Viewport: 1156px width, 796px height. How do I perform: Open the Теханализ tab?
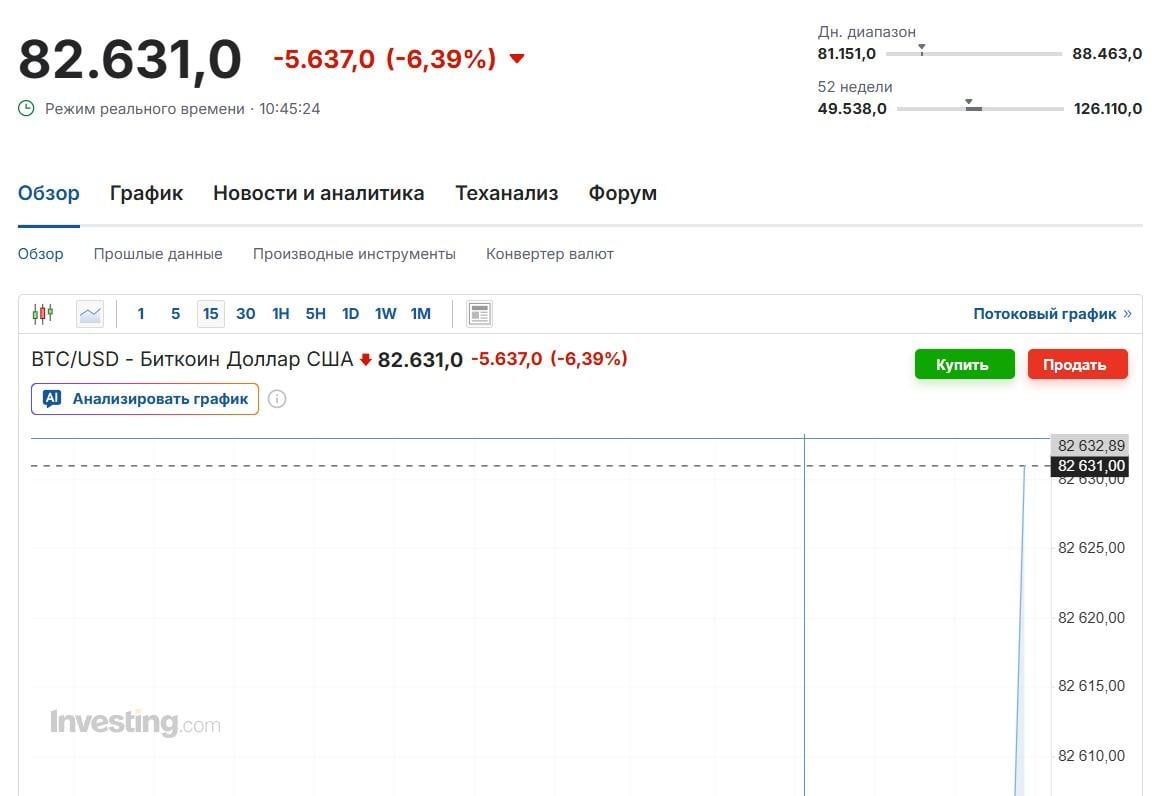coord(506,193)
